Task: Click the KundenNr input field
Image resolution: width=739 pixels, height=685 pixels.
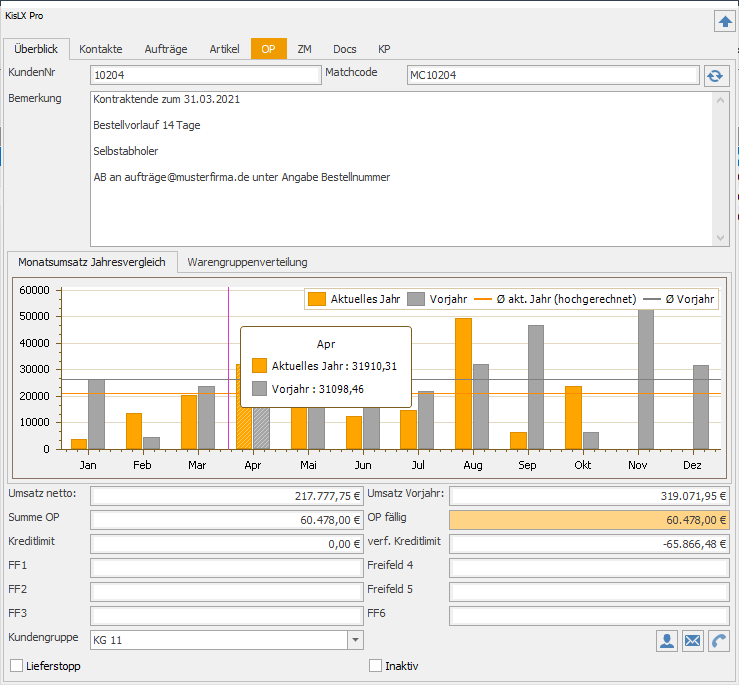Action: (x=204, y=75)
